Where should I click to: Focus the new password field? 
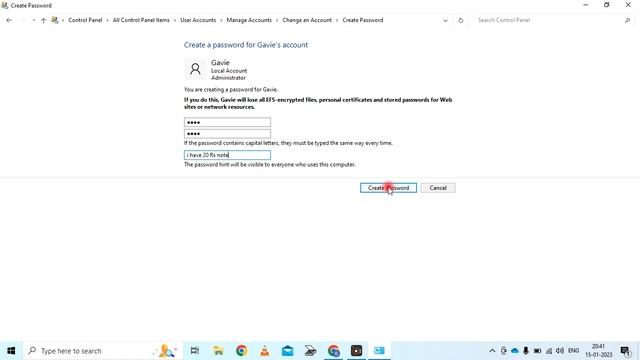227,122
